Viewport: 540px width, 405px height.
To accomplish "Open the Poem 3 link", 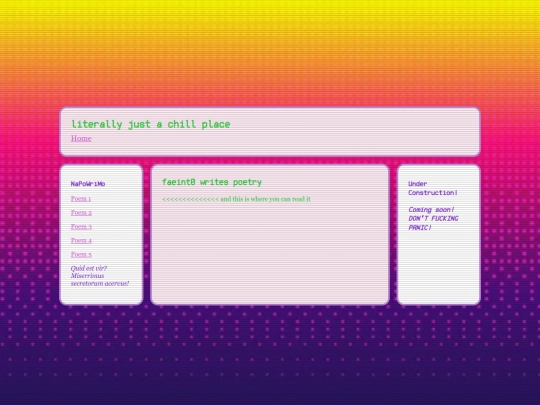I will tap(81, 227).
